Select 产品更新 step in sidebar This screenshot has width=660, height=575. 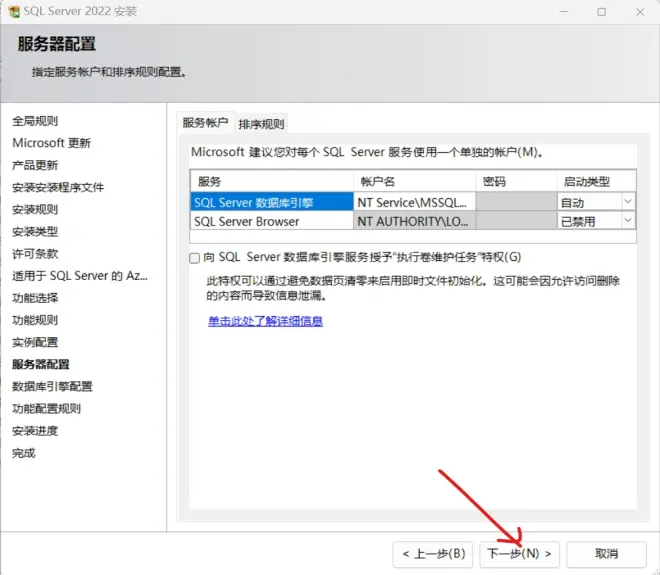click(x=35, y=165)
